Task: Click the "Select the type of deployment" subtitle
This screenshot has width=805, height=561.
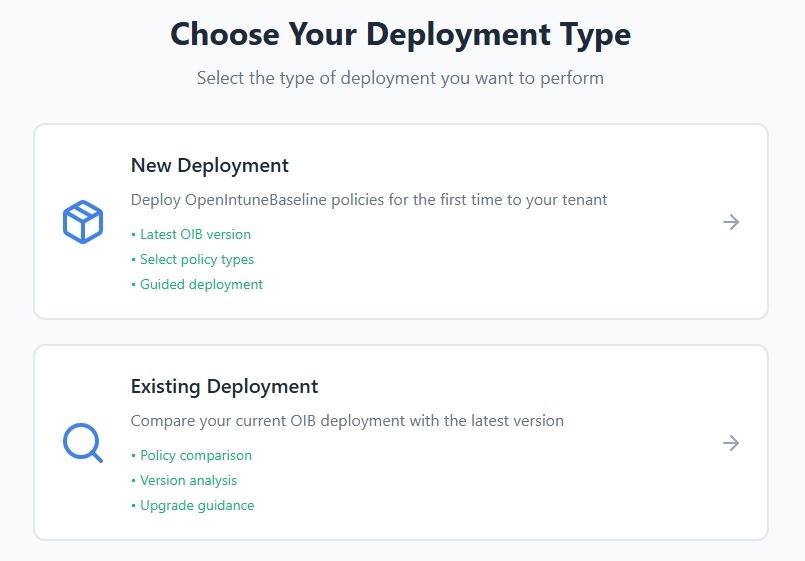Action: (400, 78)
